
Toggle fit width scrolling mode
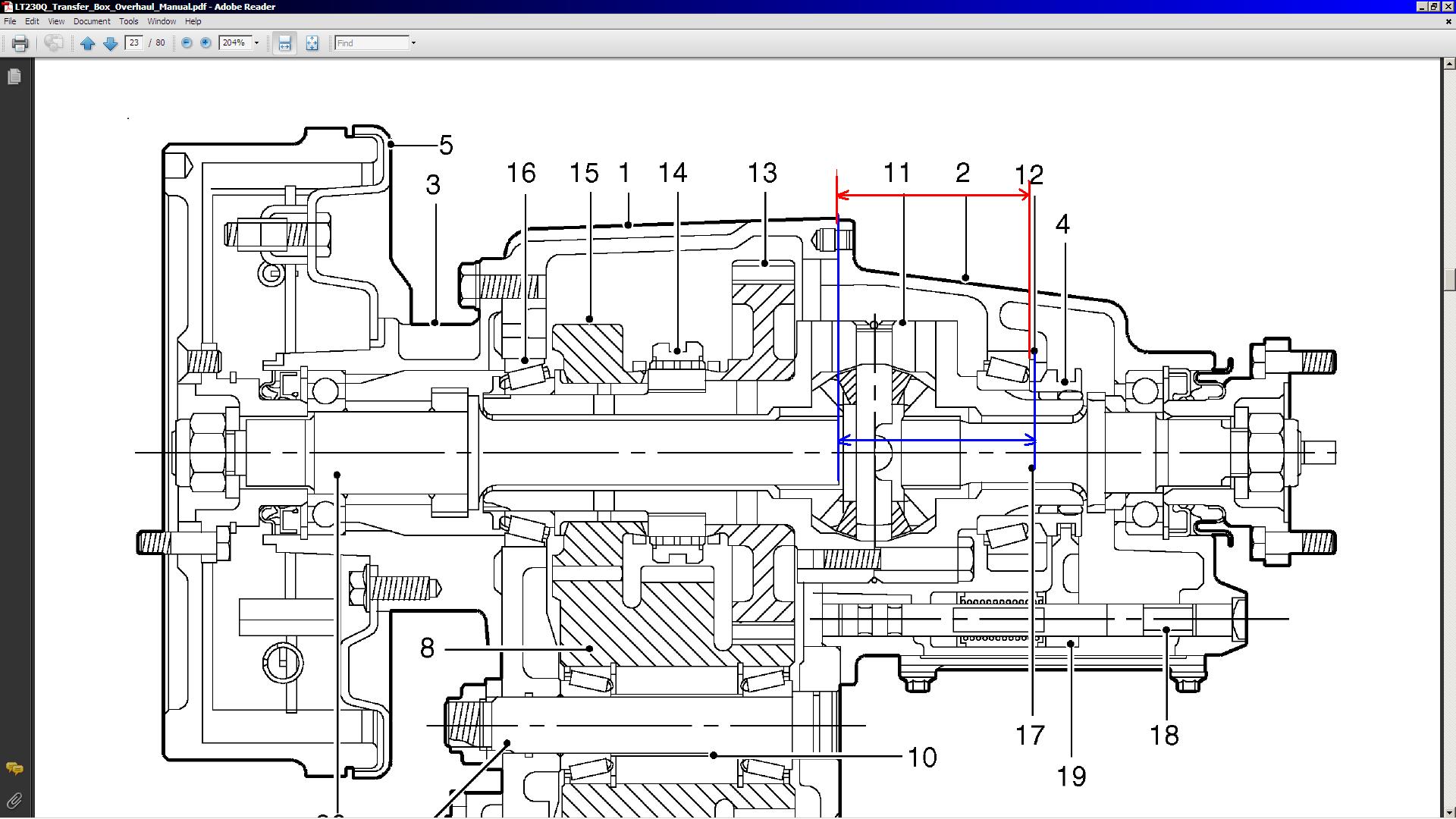tap(284, 43)
